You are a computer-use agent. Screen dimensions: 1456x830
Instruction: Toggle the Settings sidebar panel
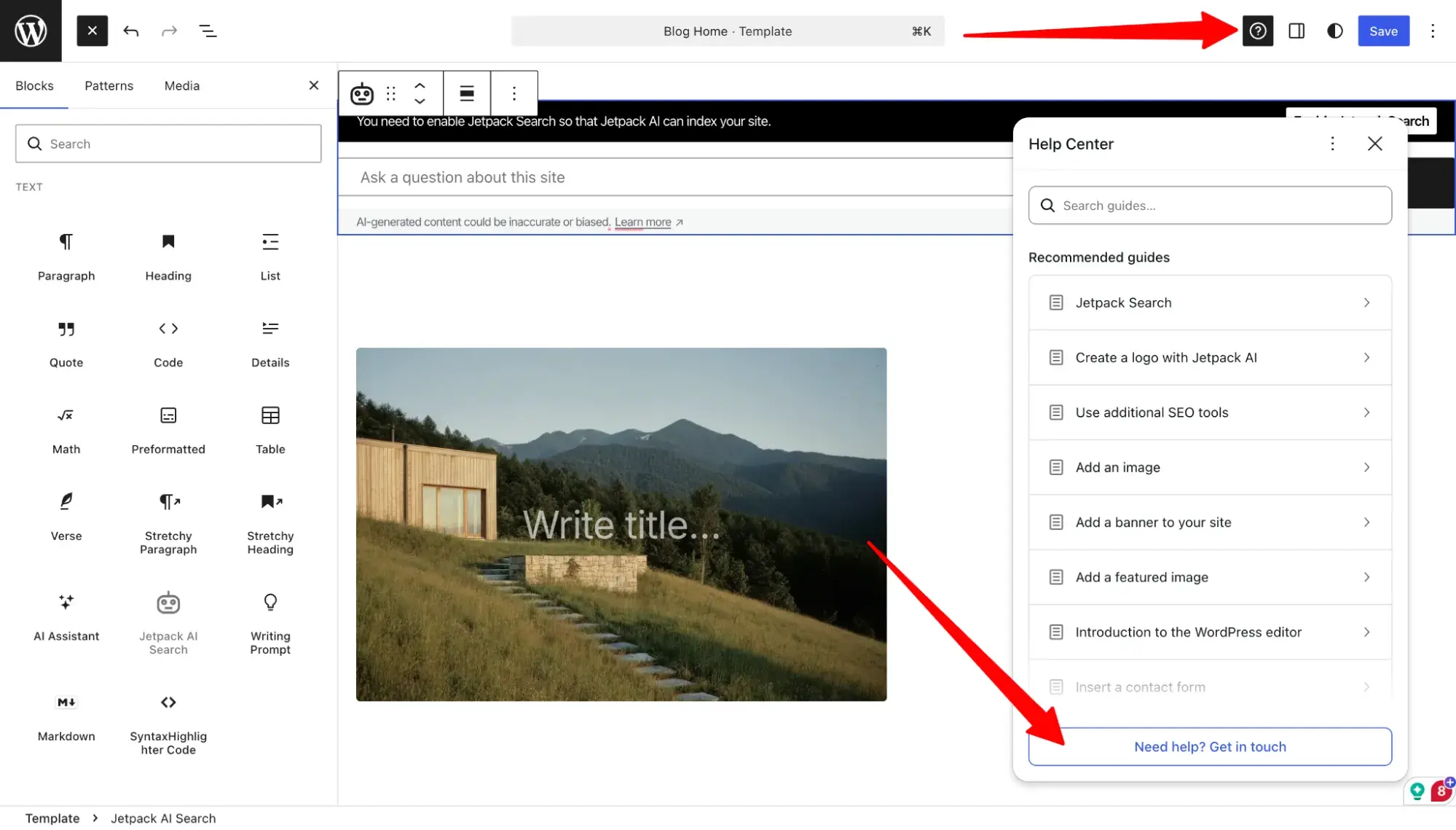[x=1296, y=31]
